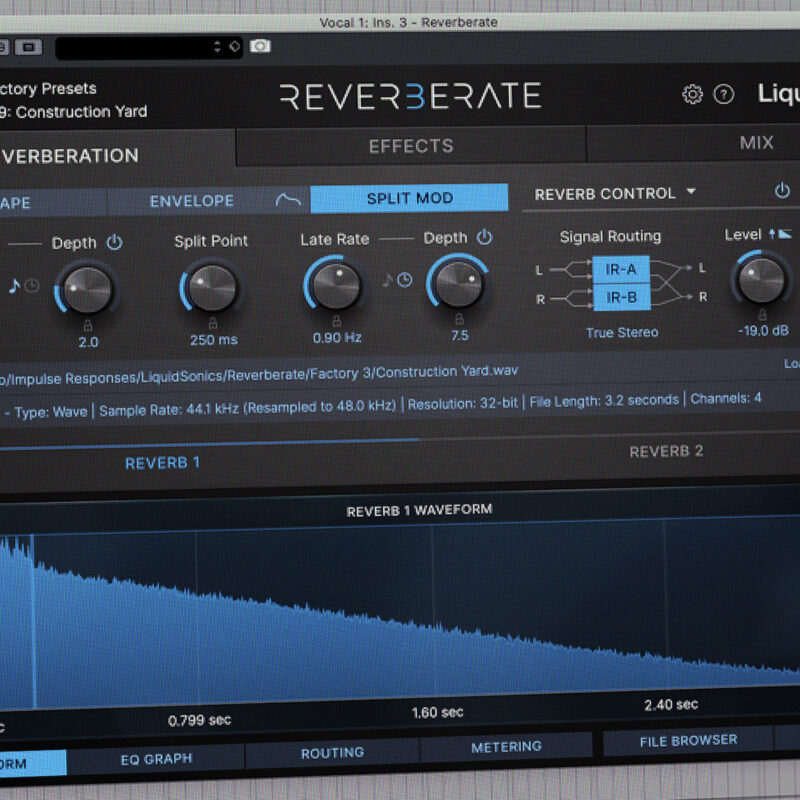Click the lock under the Level knob
800x800 pixels.
762,314
